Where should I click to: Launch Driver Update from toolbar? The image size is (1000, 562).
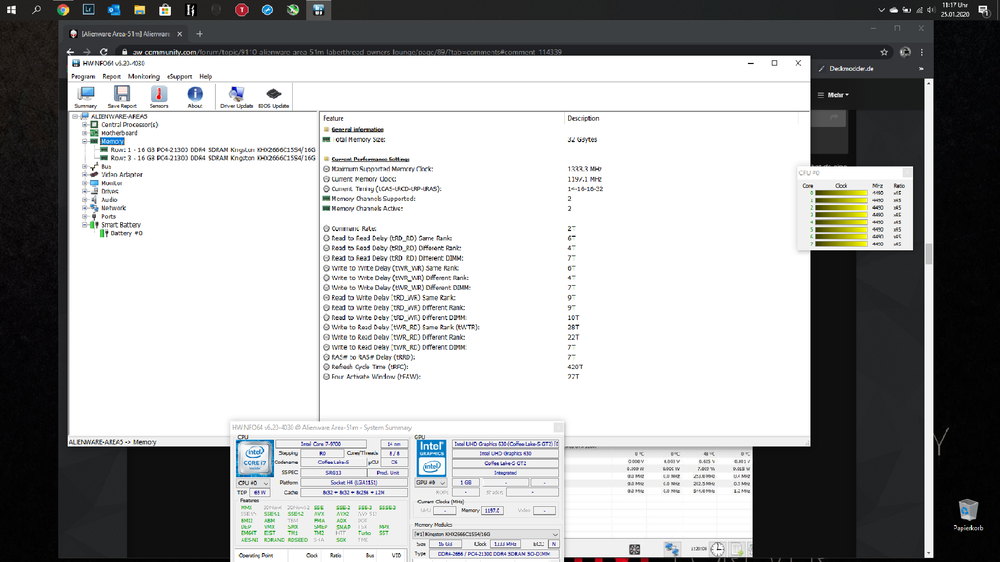tap(236, 96)
